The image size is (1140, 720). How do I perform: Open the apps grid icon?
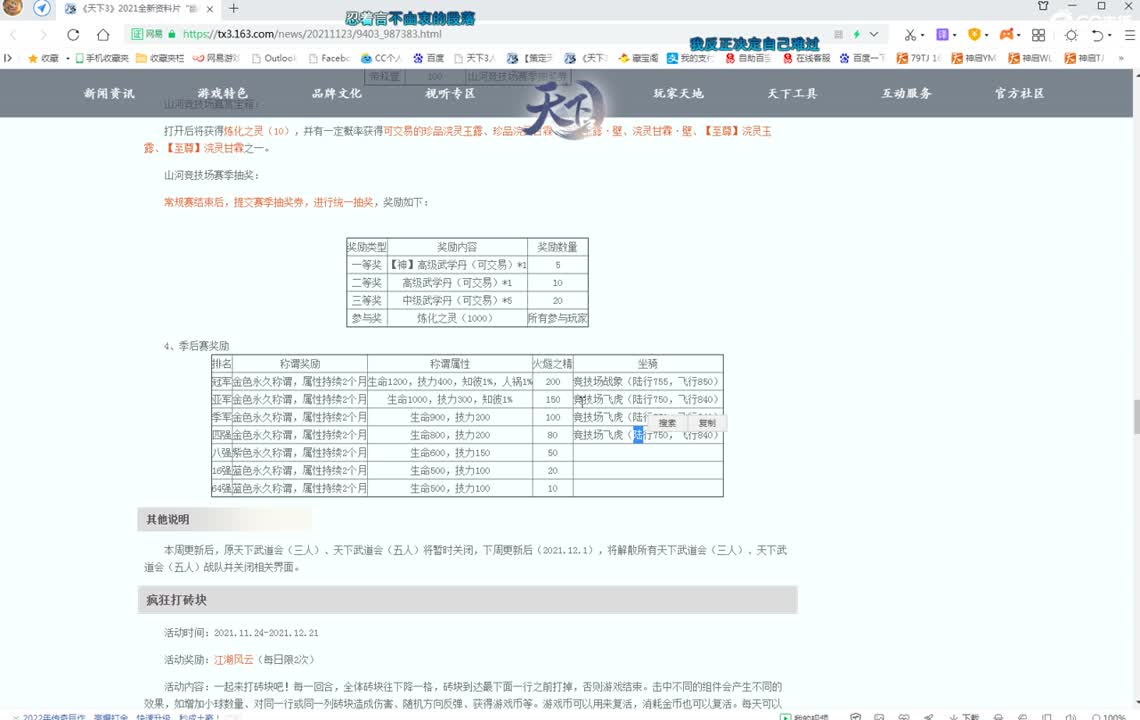[1038, 35]
